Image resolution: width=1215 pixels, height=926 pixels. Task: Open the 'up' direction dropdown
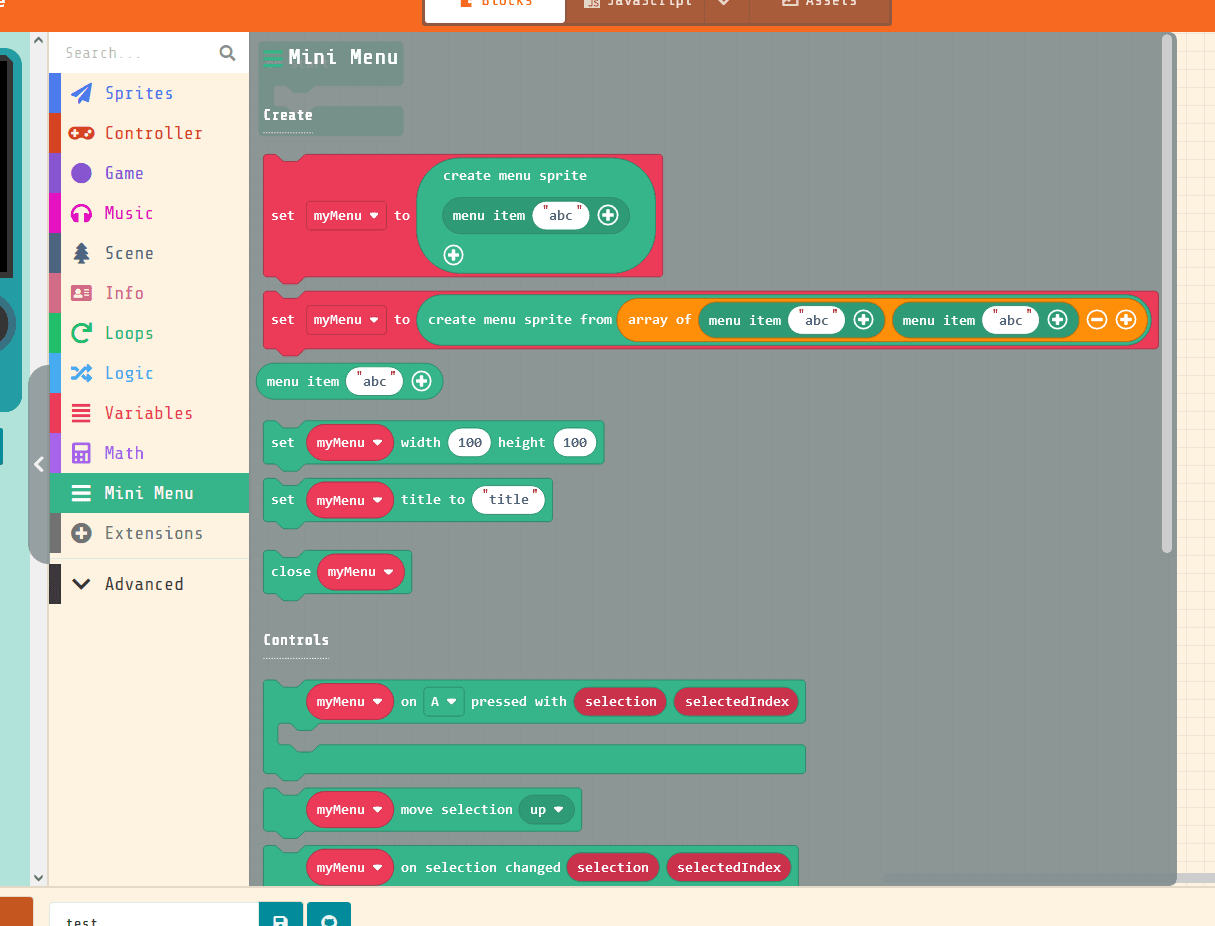click(x=546, y=810)
